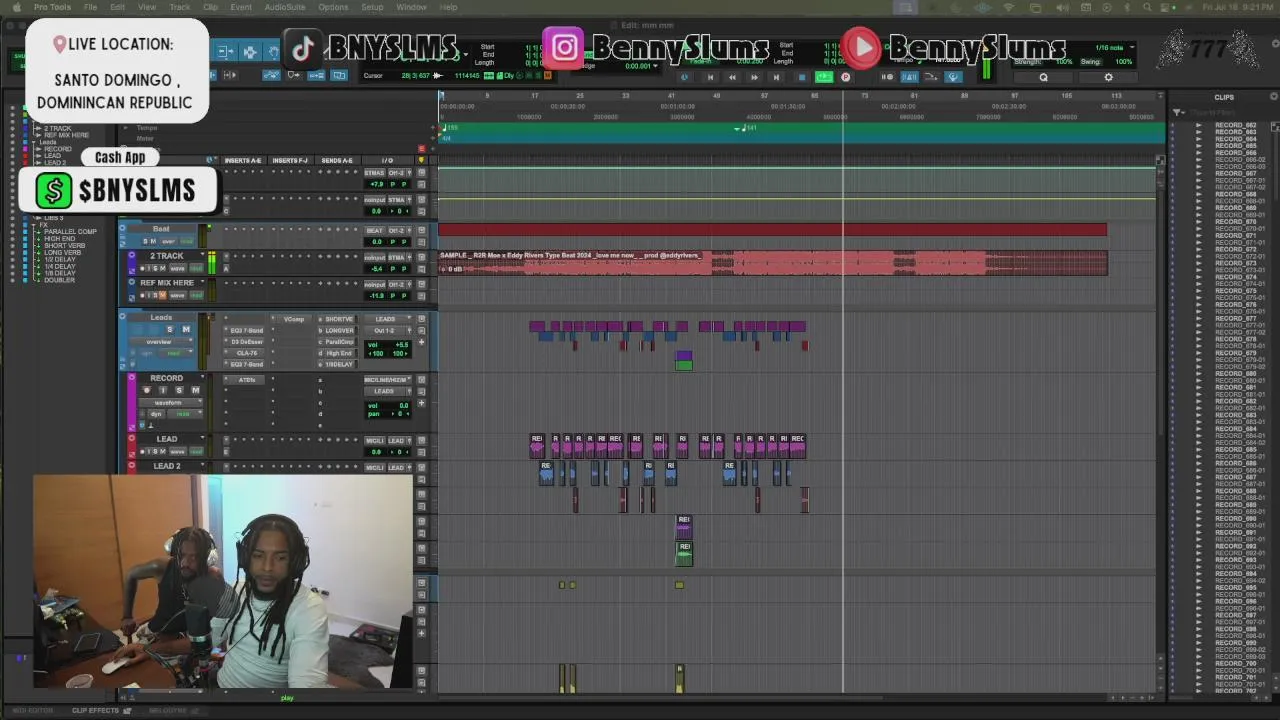Click the Return to Zero transport button
This screenshot has height=720, width=1280.
710,77
